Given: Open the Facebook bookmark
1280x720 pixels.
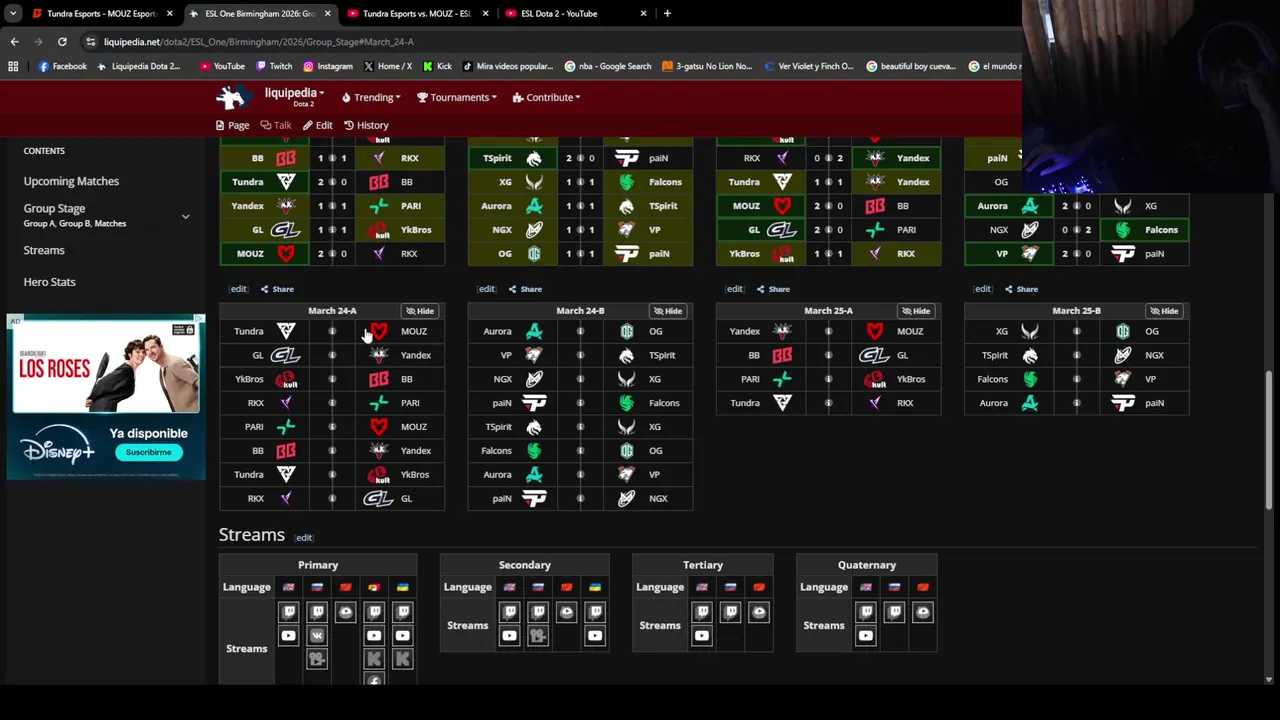Looking at the screenshot, I should (62, 66).
